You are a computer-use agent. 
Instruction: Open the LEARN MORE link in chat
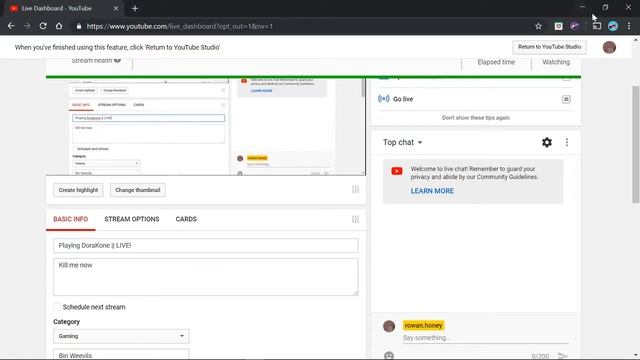point(432,191)
